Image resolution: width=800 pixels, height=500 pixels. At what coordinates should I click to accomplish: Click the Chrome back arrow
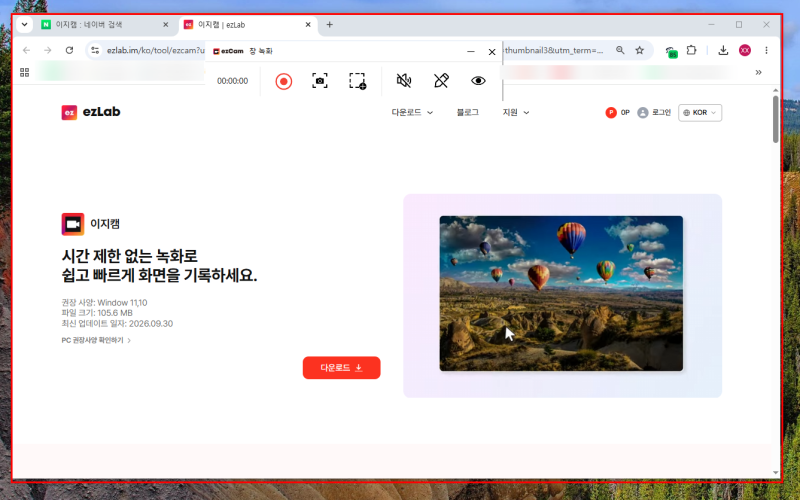click(x=27, y=50)
